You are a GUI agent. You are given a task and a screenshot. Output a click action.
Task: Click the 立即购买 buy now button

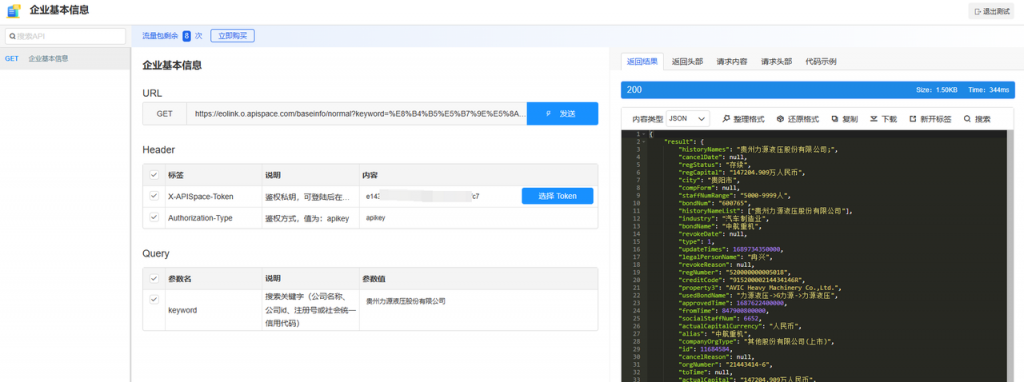point(232,36)
